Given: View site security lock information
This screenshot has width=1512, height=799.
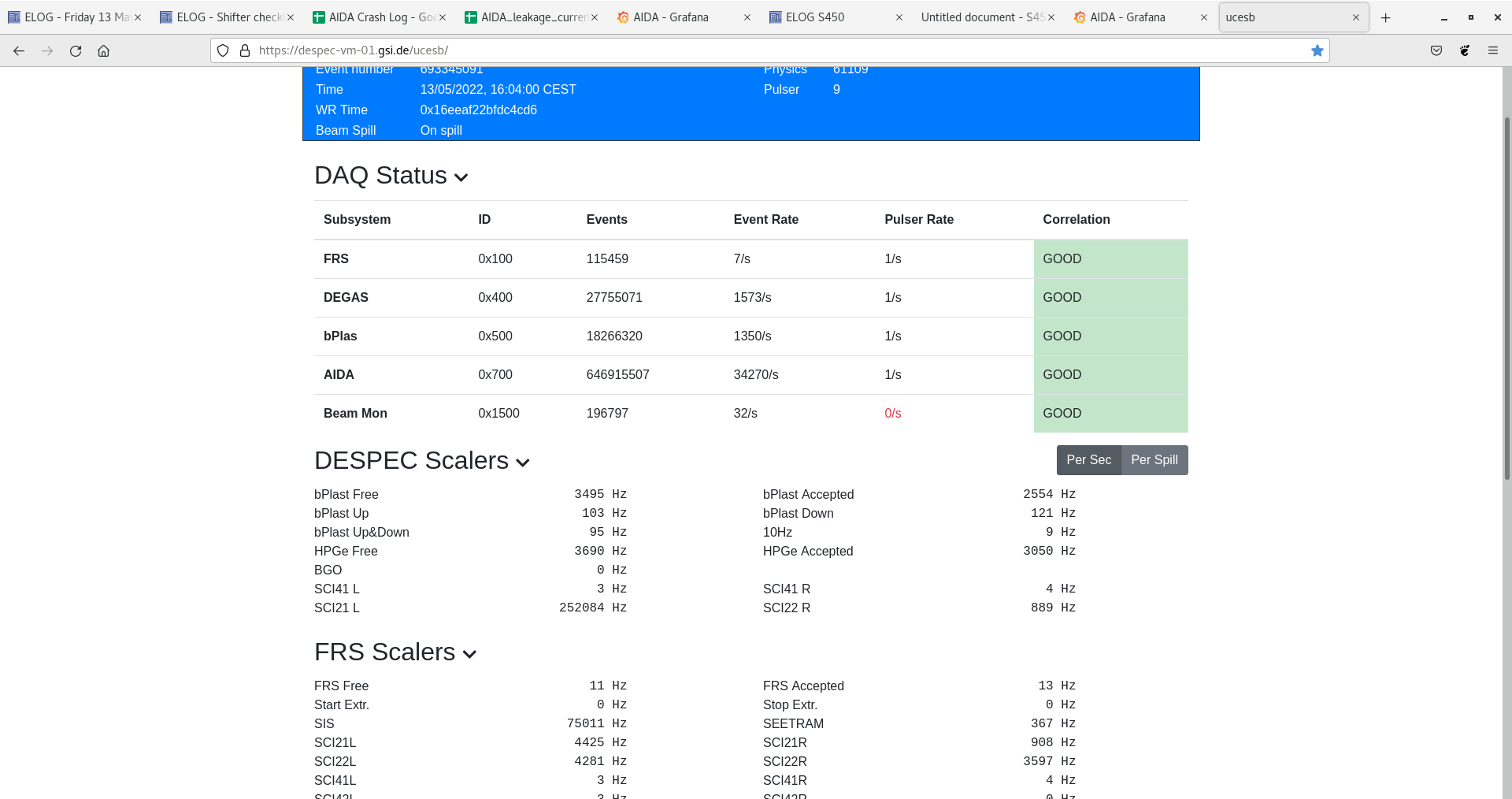Looking at the screenshot, I should coord(245,50).
